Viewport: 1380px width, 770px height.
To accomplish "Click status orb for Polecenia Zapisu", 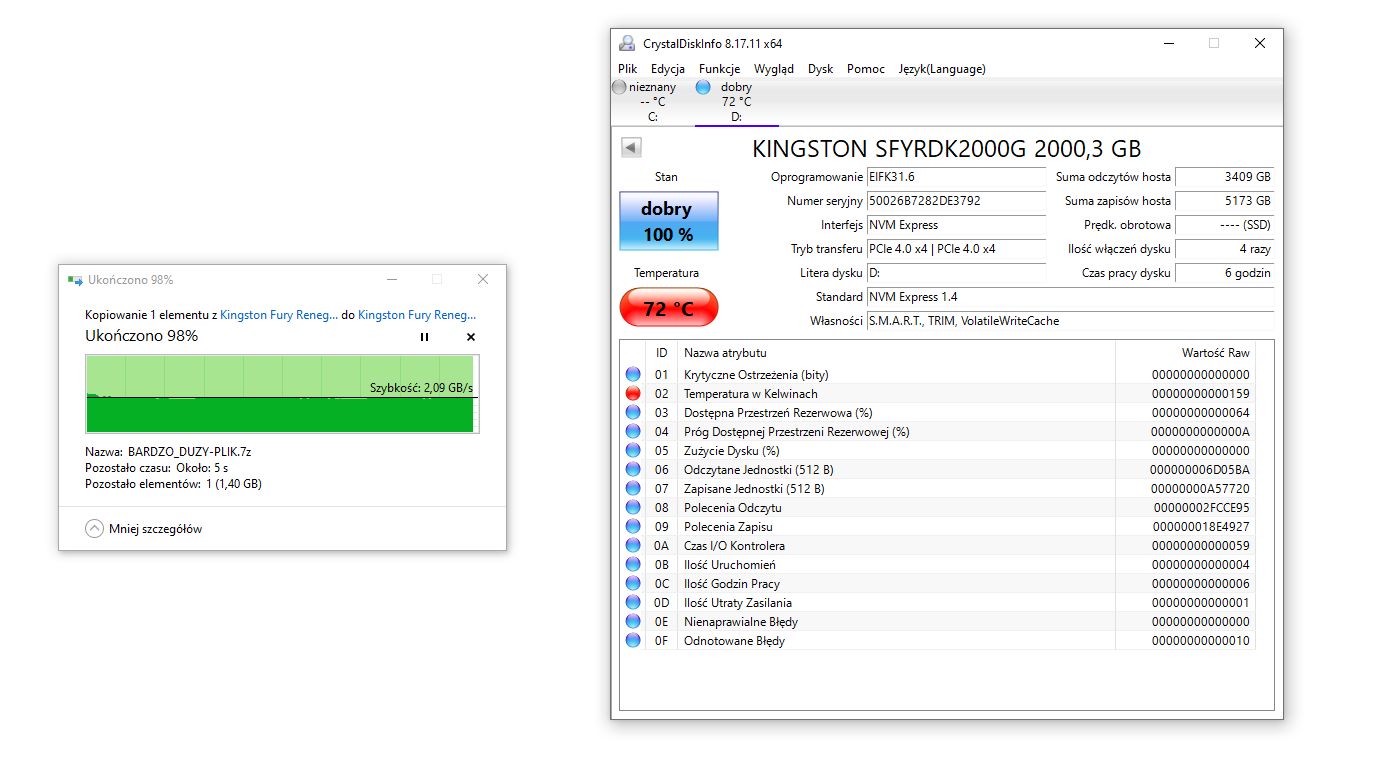I will (x=633, y=527).
